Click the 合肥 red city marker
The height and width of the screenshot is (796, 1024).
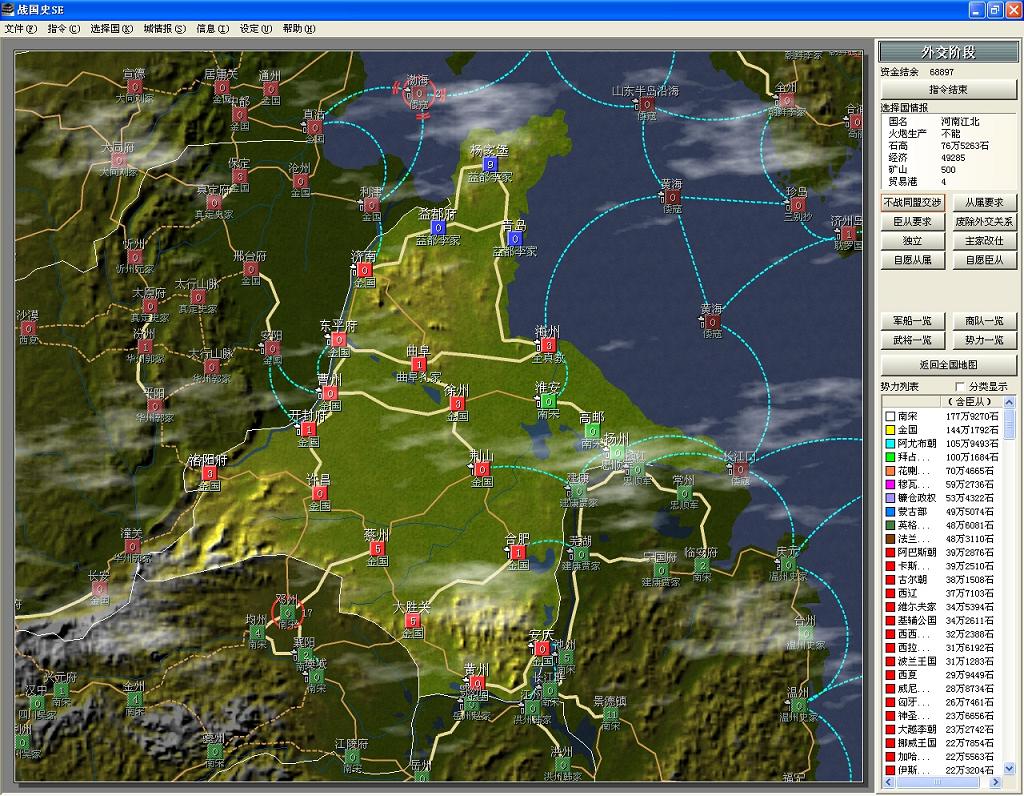(x=518, y=552)
